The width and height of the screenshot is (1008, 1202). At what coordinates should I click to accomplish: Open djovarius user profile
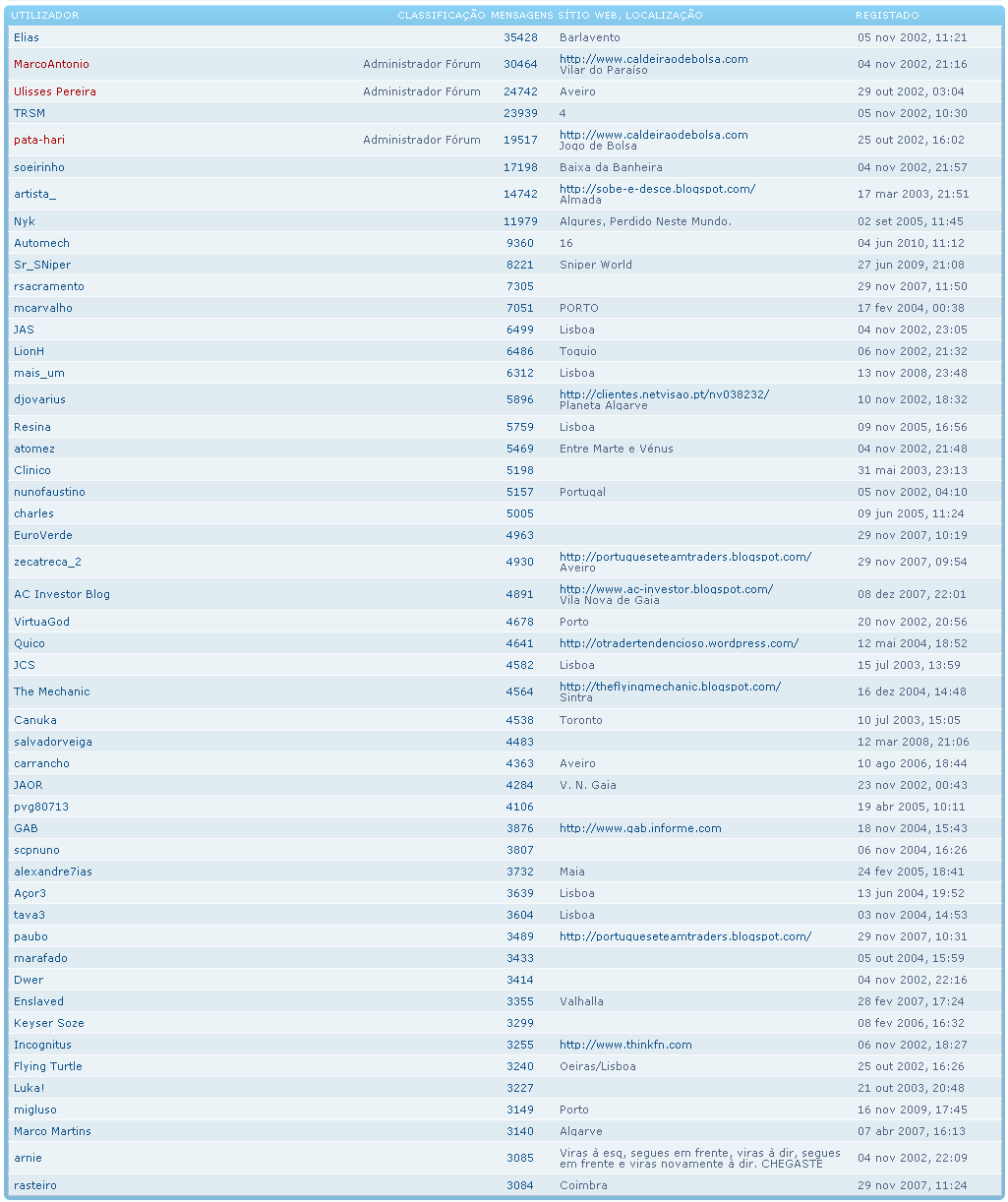click(x=39, y=399)
